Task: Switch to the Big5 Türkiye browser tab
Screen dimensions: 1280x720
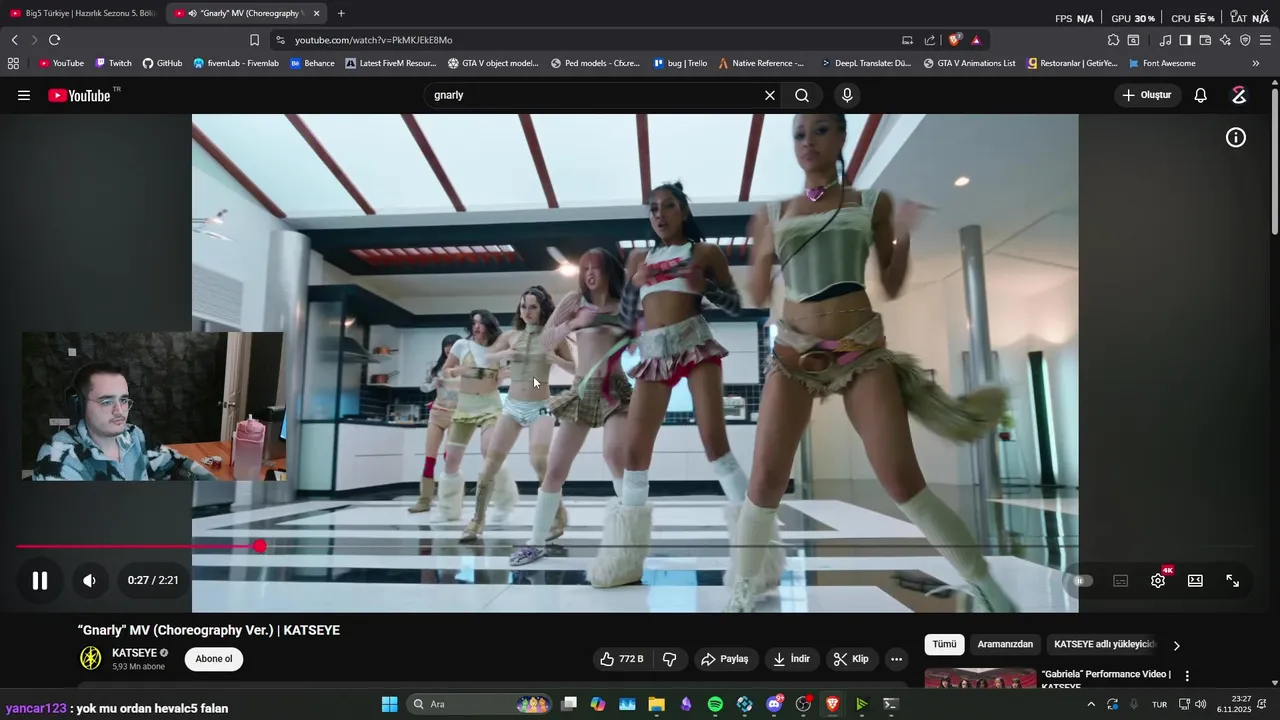Action: click(x=82, y=13)
